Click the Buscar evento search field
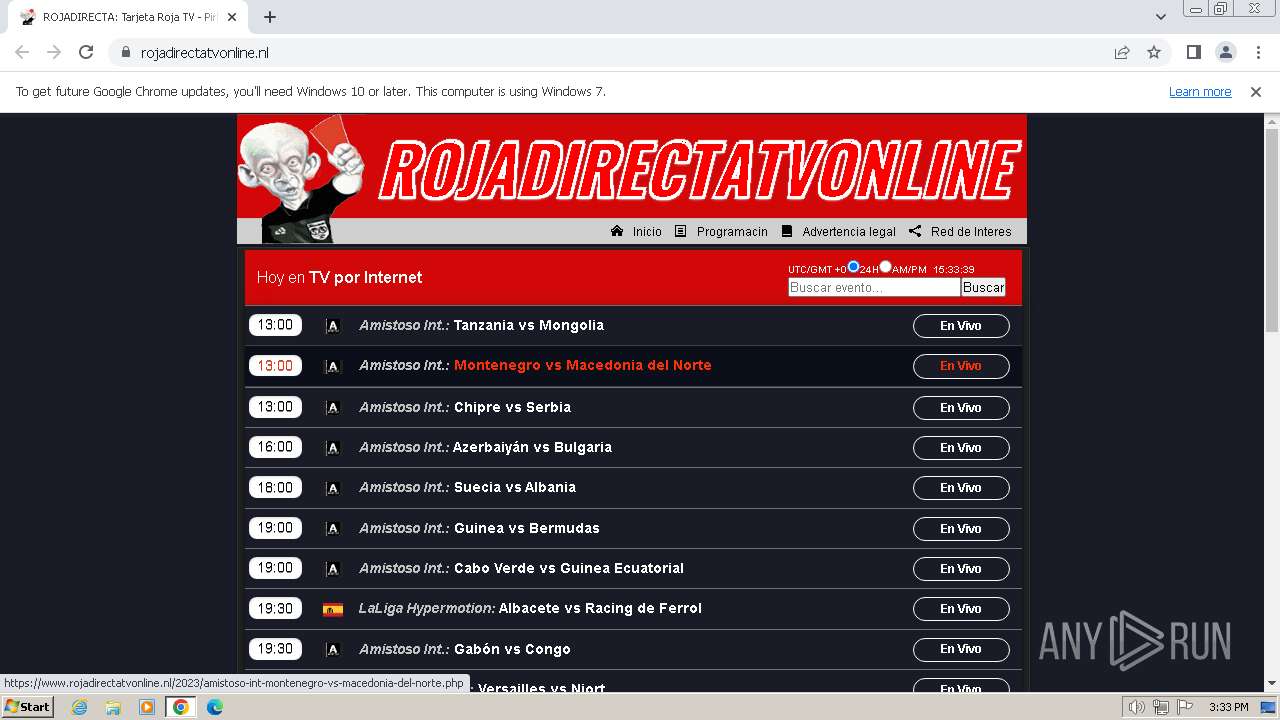1280x720 pixels. pyautogui.click(x=874, y=287)
